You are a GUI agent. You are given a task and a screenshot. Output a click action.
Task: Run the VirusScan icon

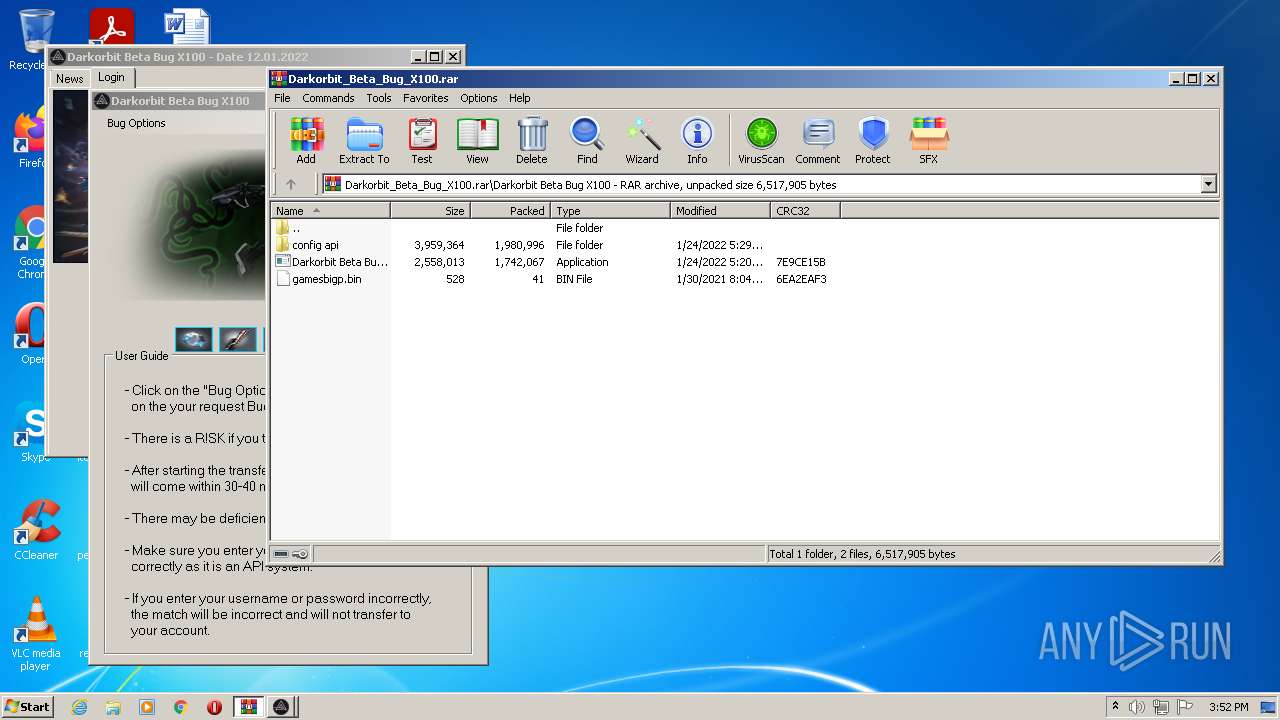pos(761,140)
